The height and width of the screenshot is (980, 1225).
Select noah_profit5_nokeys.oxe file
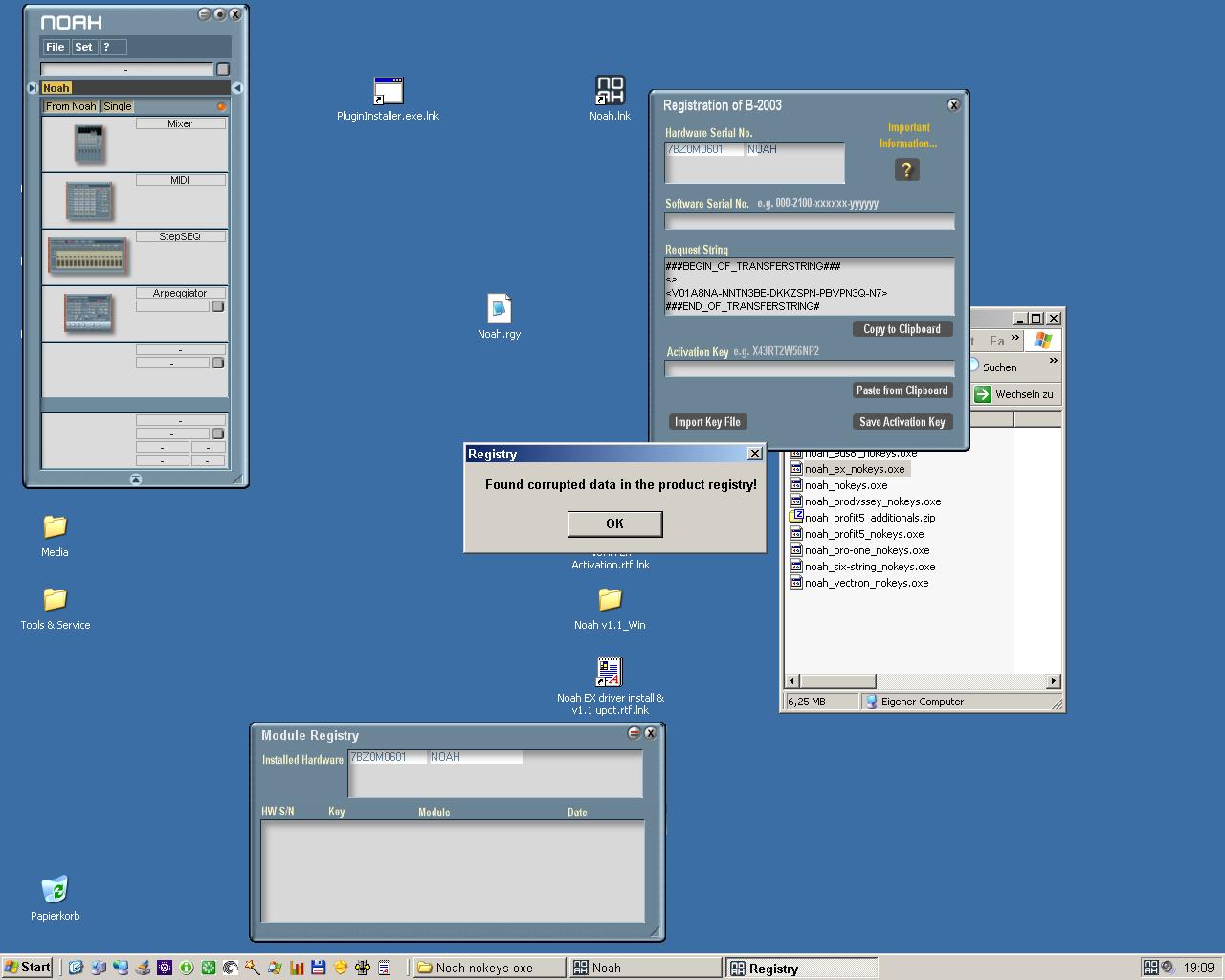[857, 534]
